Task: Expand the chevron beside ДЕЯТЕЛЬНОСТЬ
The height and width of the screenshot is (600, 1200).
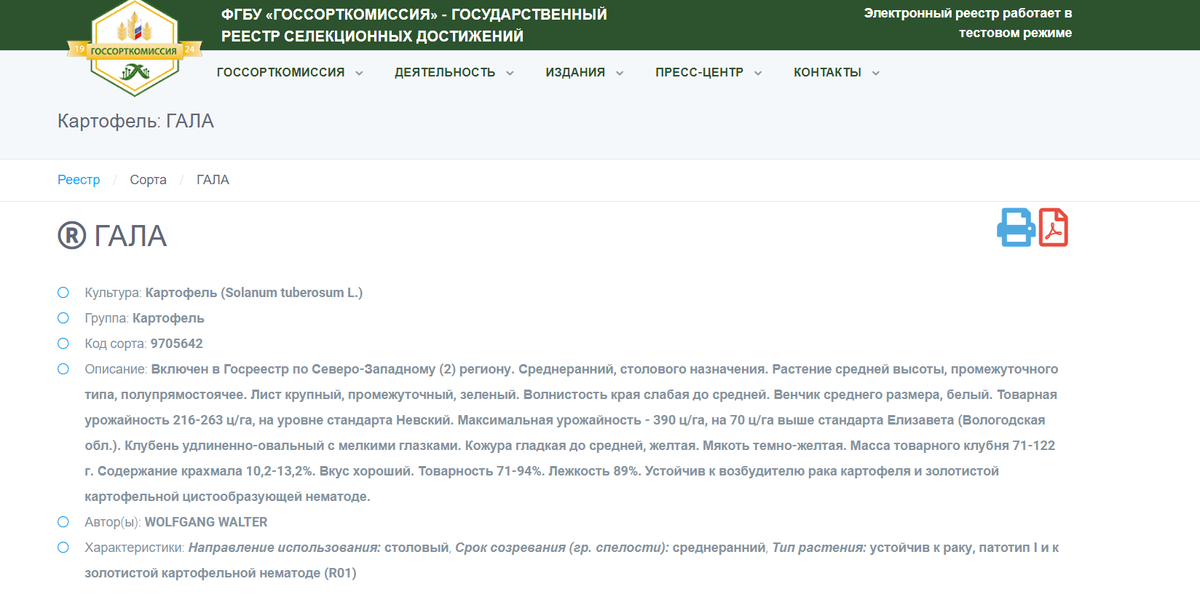Action: point(509,73)
